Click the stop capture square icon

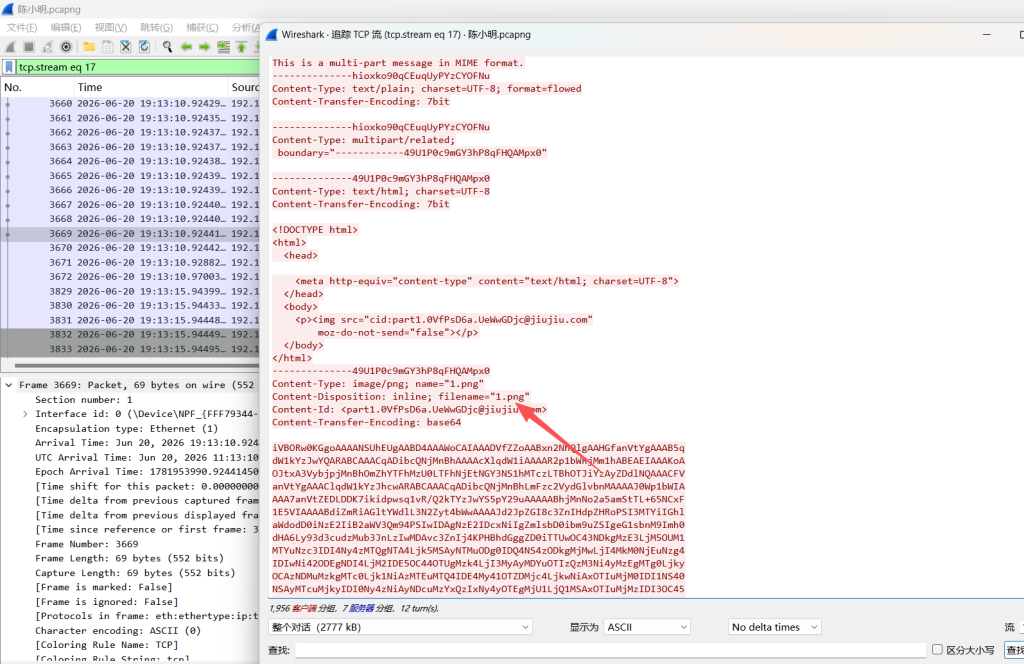click(29, 47)
